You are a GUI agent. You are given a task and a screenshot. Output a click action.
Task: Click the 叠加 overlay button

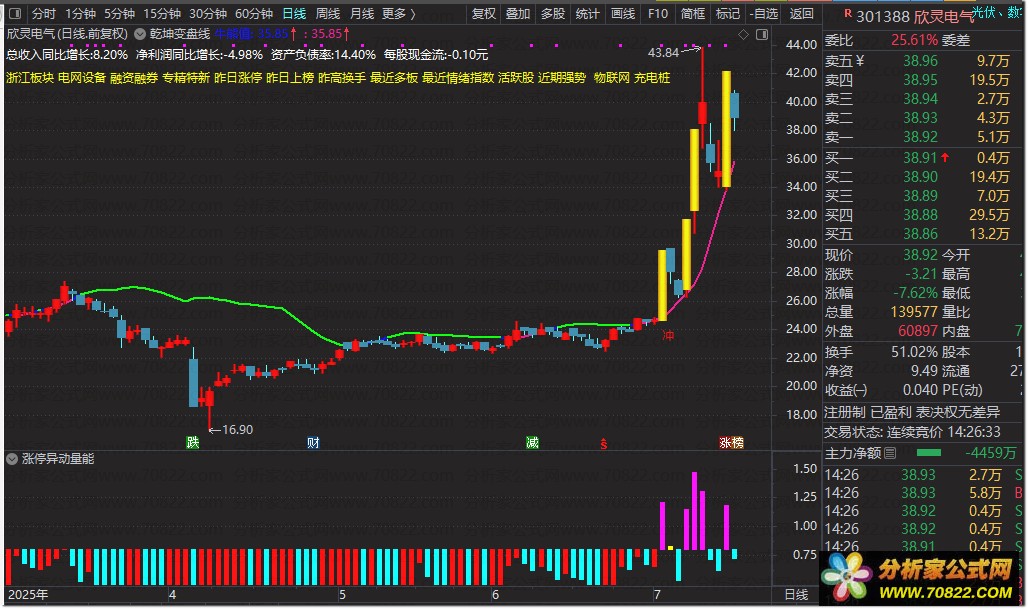[518, 13]
